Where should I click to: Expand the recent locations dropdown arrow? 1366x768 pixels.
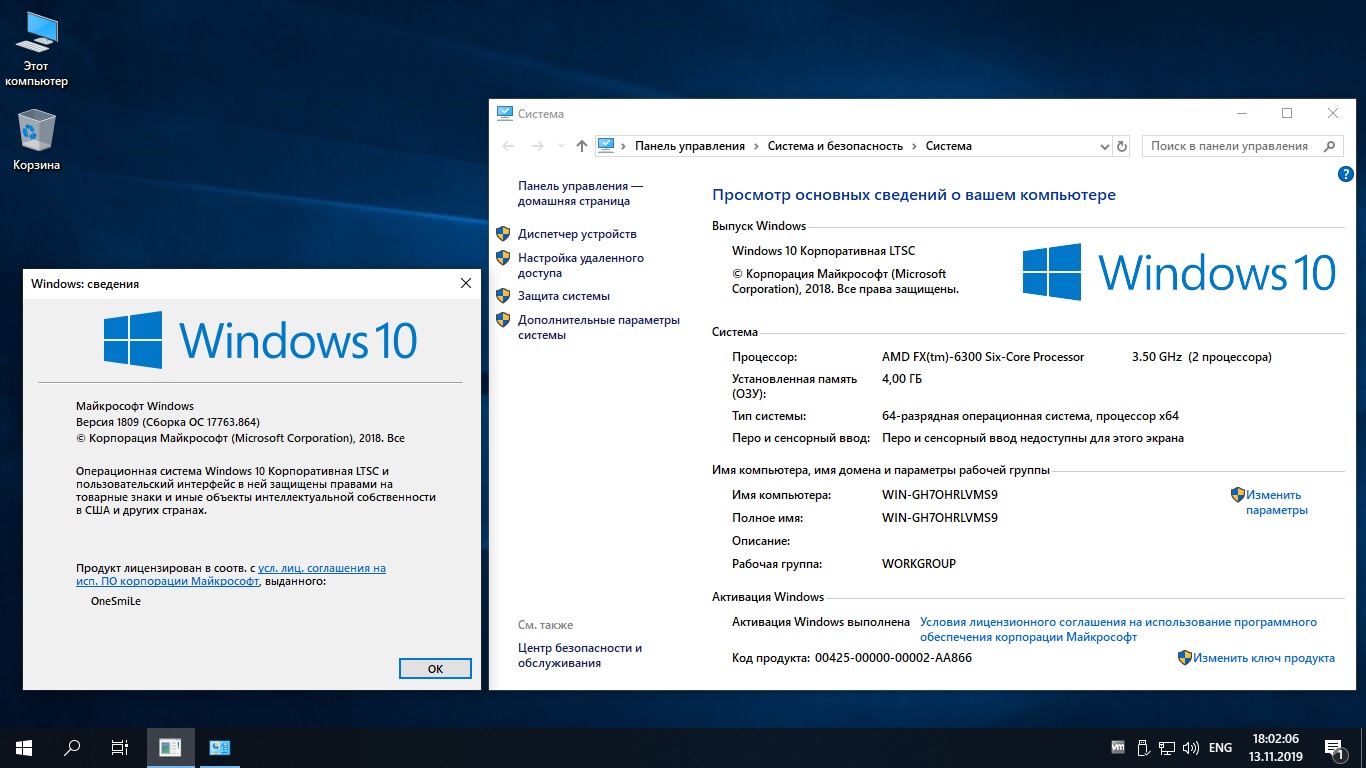click(561, 146)
